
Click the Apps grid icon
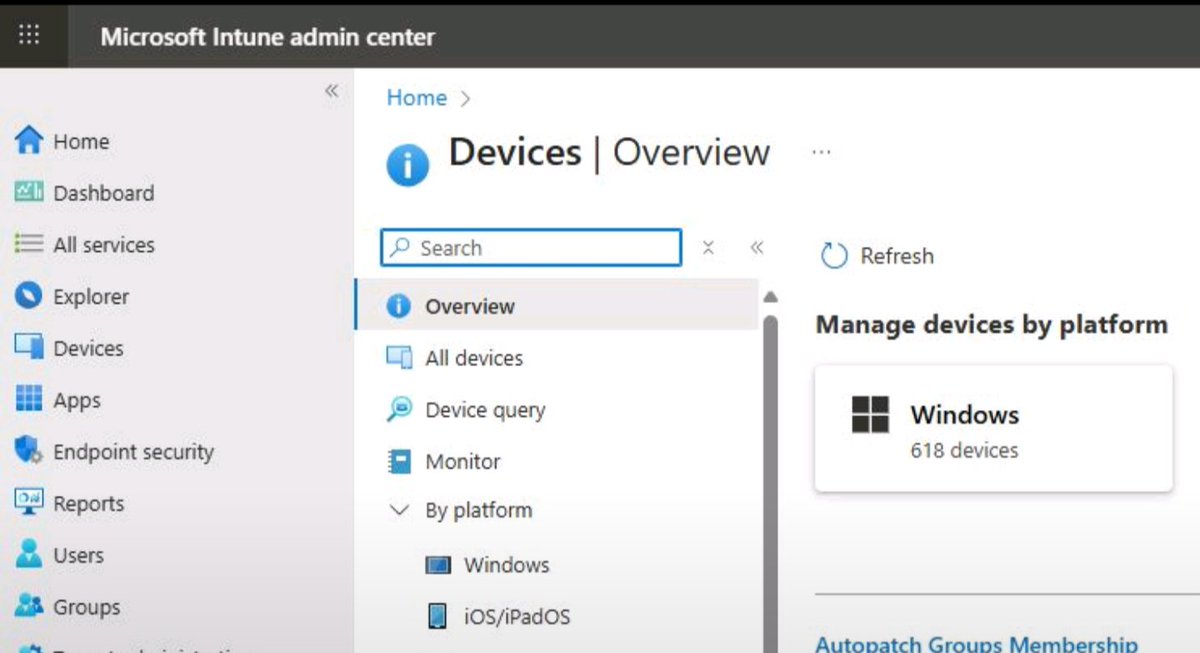tap(30, 400)
